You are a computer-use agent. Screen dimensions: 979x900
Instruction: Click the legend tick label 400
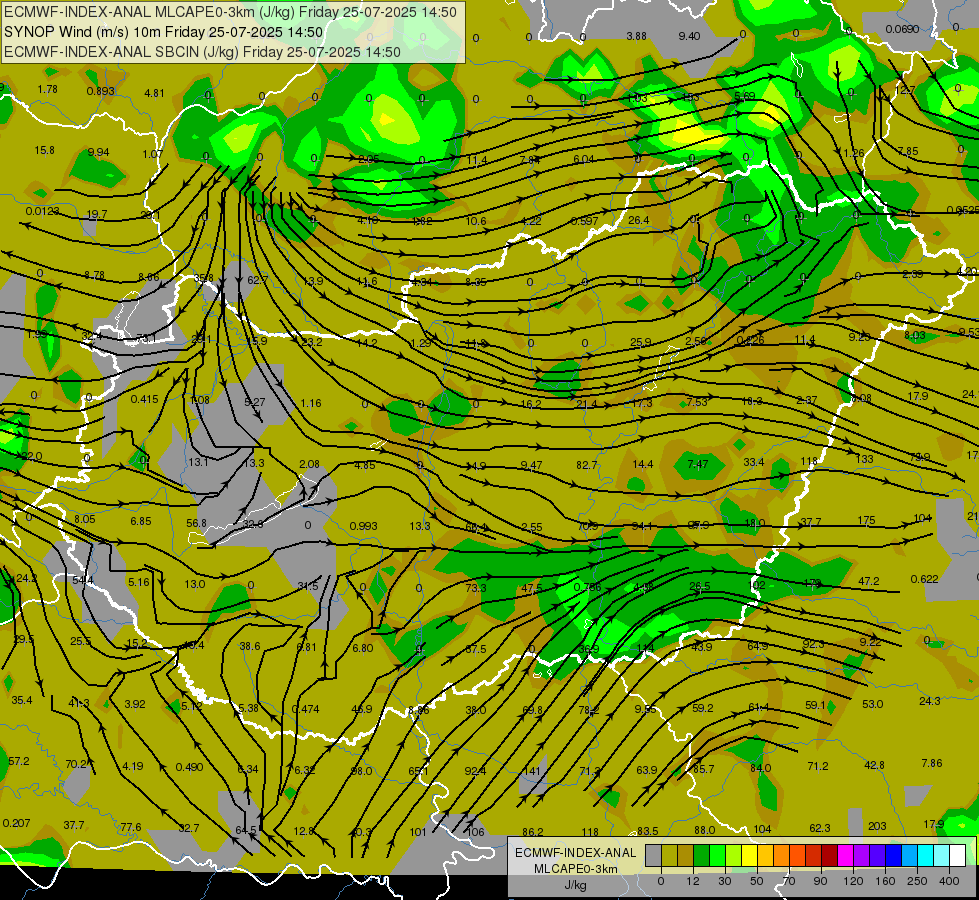point(949,881)
